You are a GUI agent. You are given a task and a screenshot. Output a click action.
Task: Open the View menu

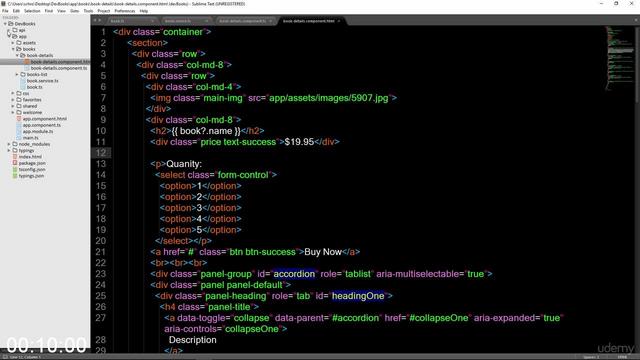[61, 11]
